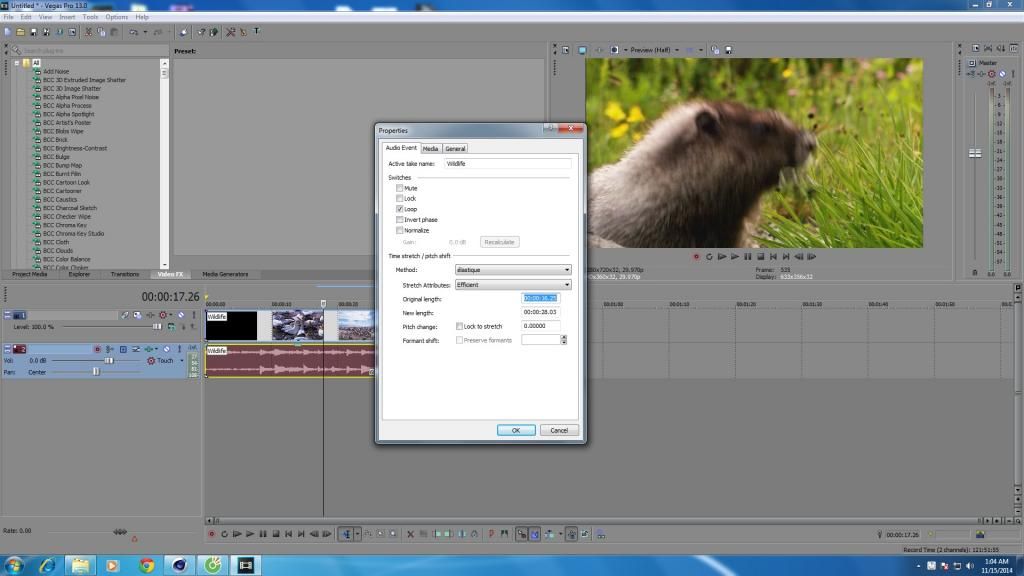Click the Active take name field

[x=507, y=164]
